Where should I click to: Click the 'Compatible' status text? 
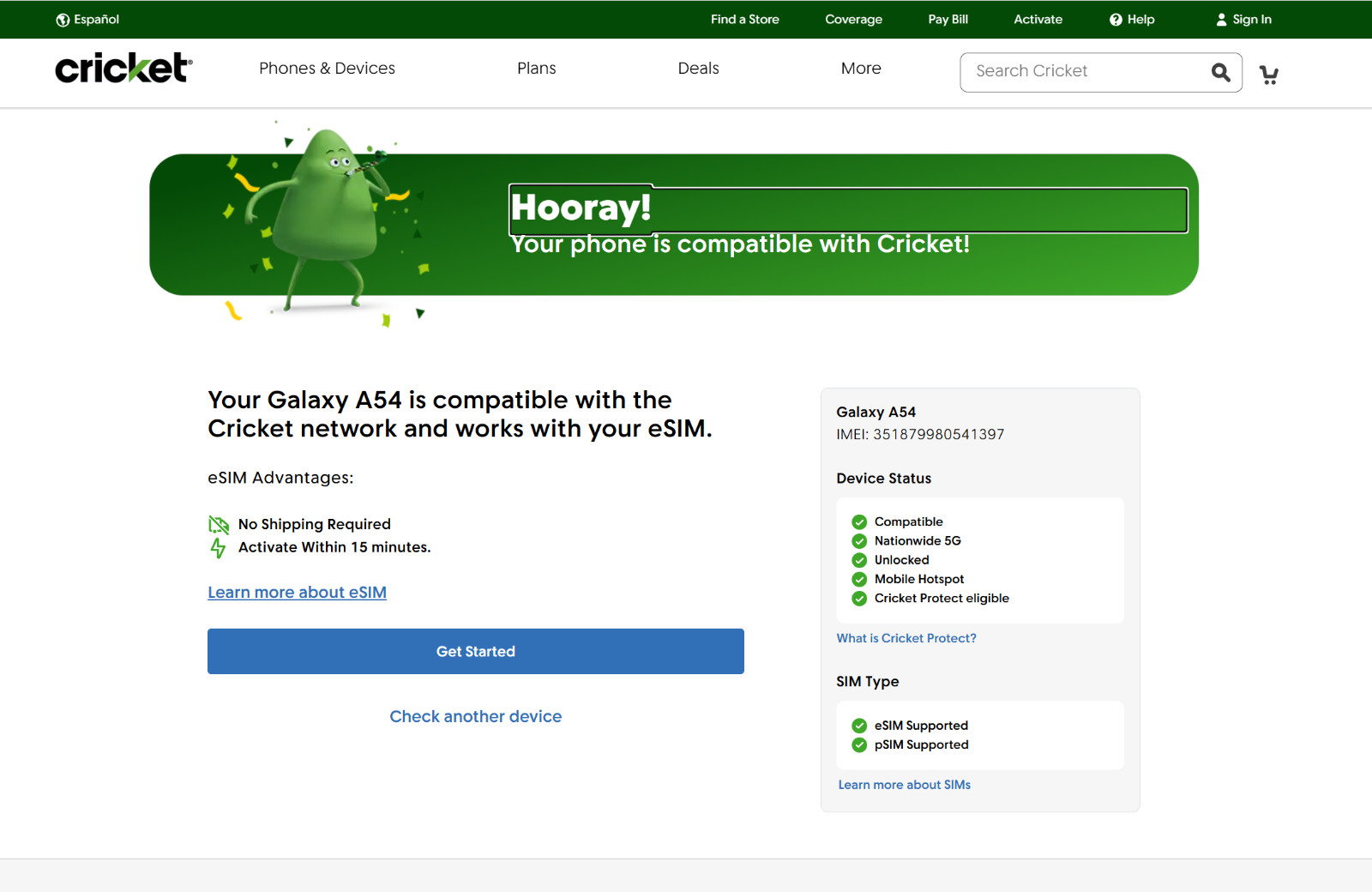coord(909,521)
